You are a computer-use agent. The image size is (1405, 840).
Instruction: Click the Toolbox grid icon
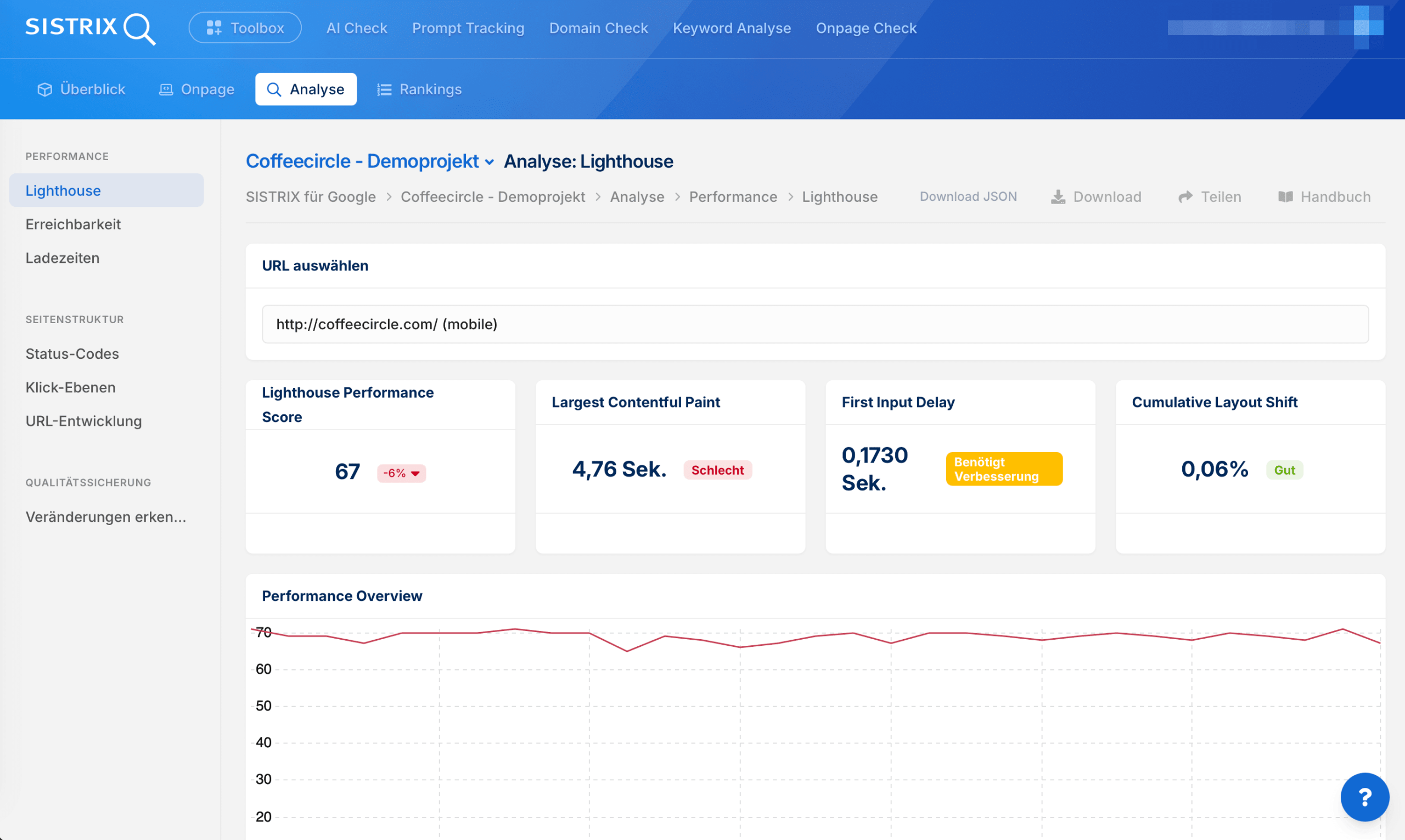[214, 28]
